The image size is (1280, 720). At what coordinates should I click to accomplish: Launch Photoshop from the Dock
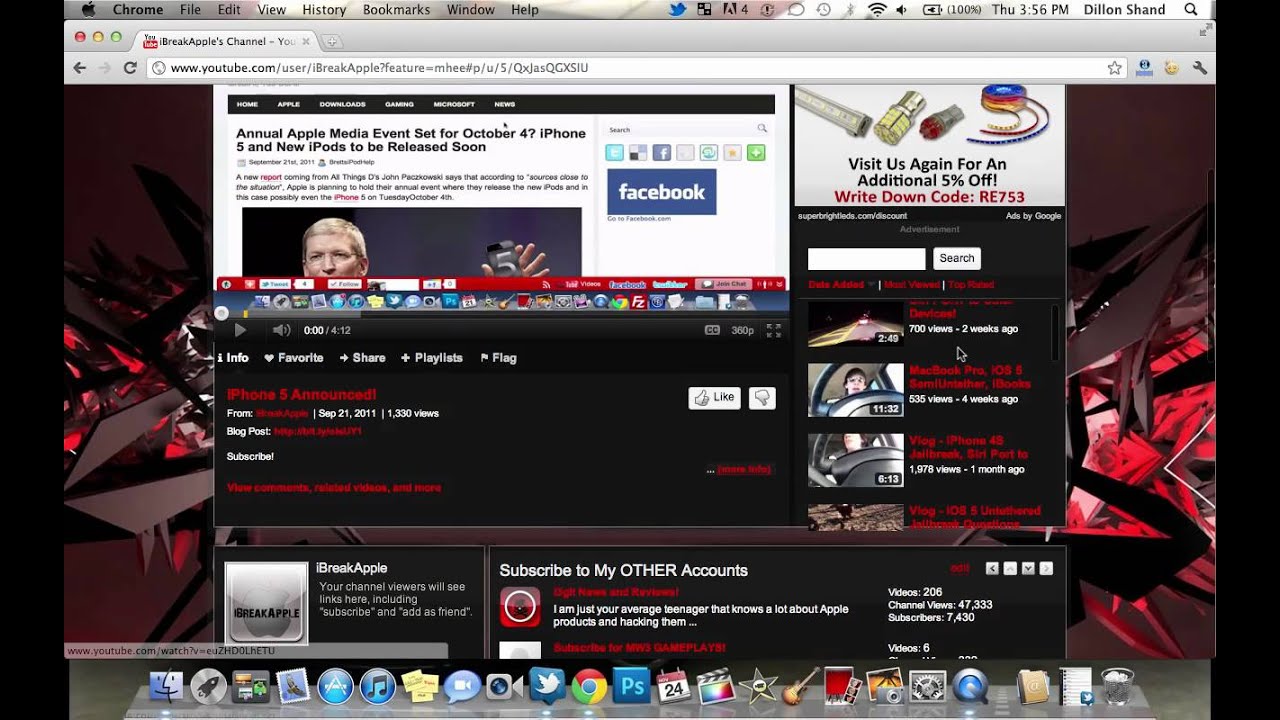[631, 687]
